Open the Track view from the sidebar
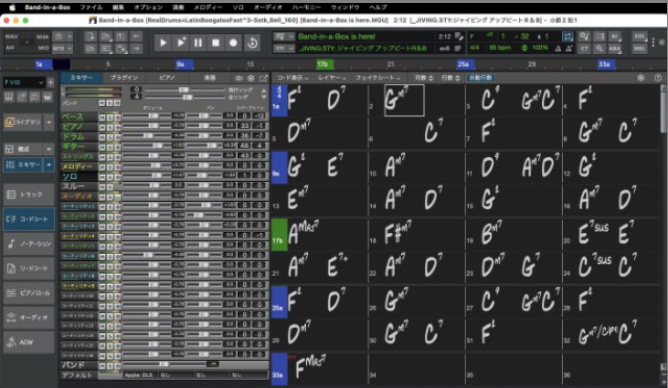The width and height of the screenshot is (668, 388). (x=29, y=195)
